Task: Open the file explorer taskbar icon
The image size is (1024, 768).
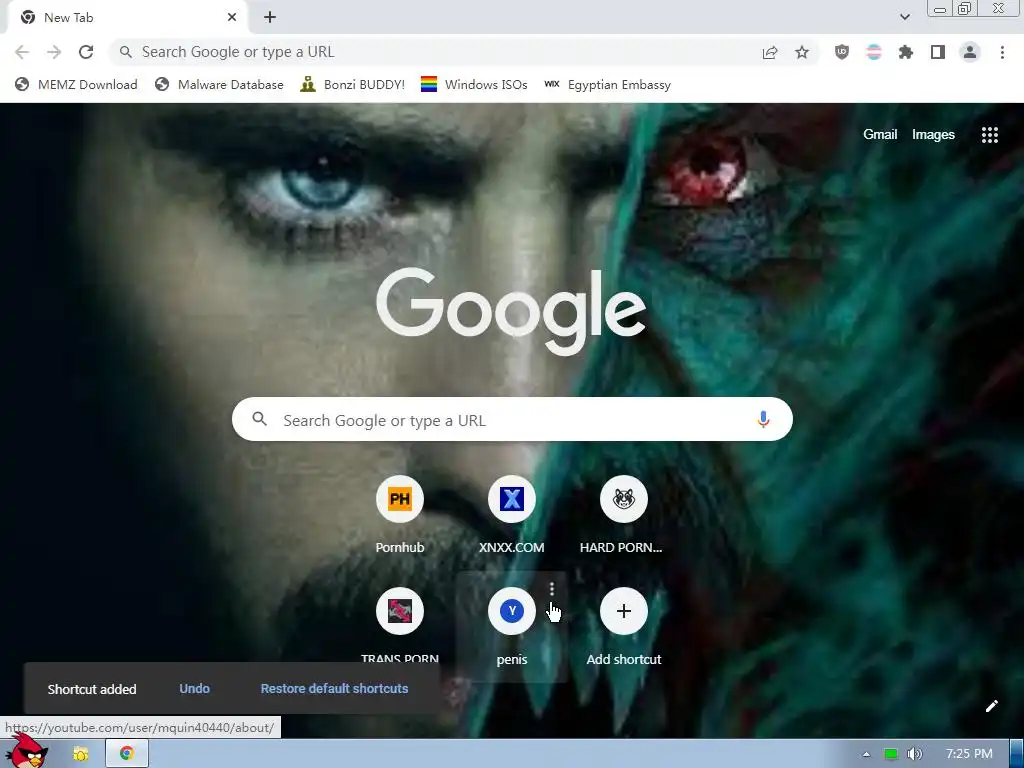Action: [x=80, y=754]
